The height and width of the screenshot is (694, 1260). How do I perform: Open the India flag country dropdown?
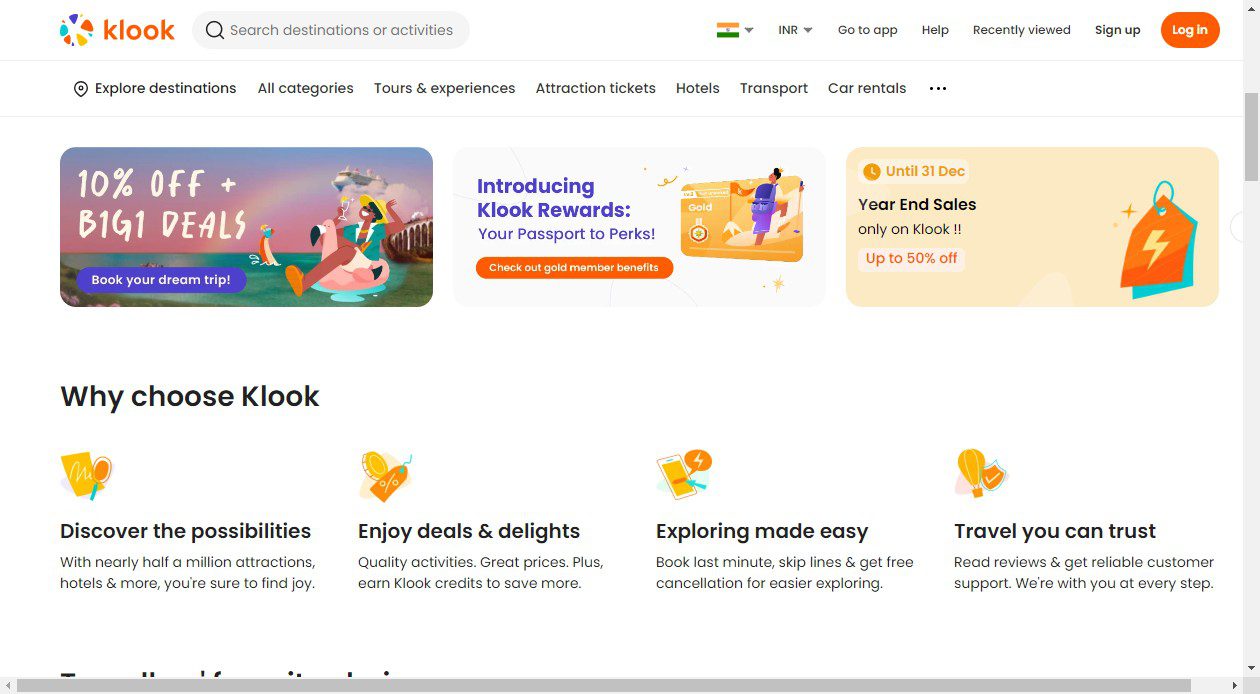[x=735, y=30]
